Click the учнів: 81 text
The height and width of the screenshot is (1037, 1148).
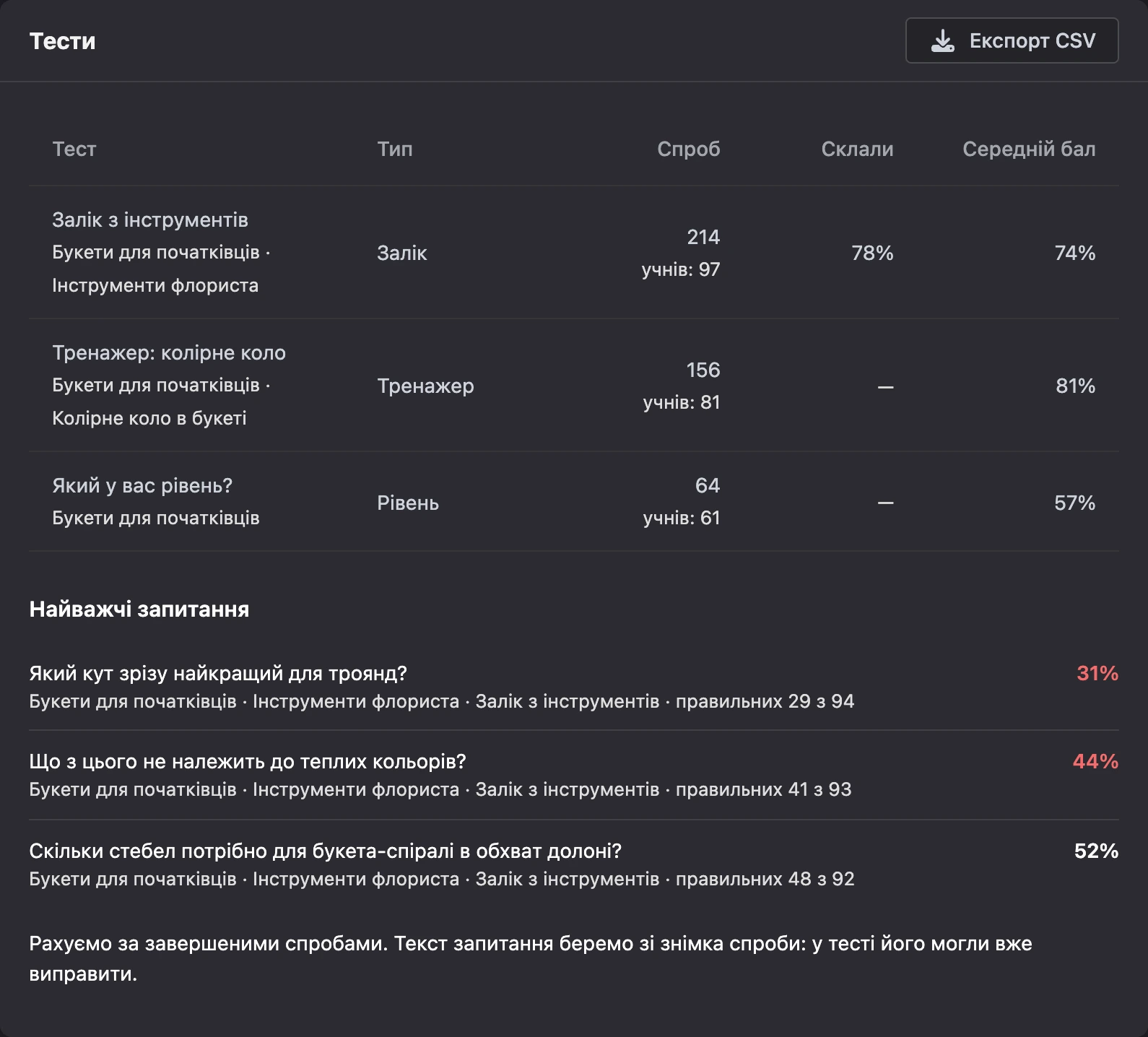point(682,402)
